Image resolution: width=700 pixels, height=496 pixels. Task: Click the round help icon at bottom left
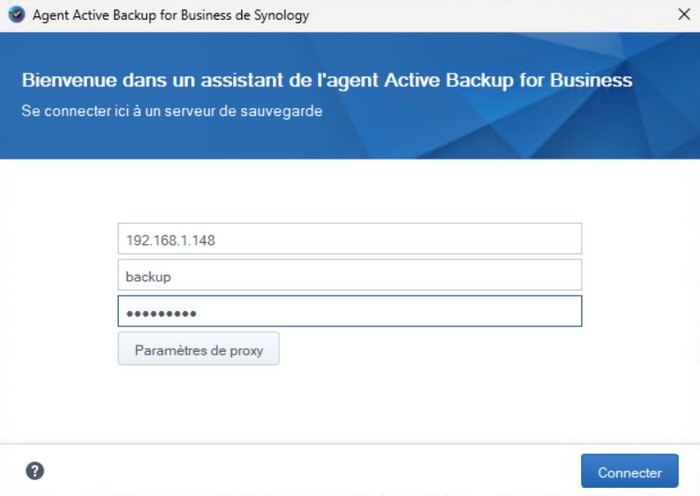[35, 471]
